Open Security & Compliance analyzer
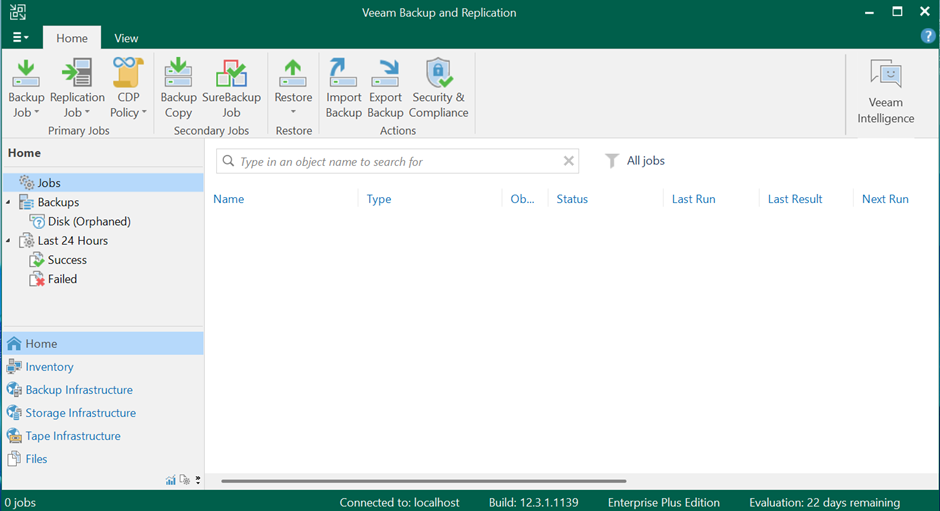 point(438,73)
